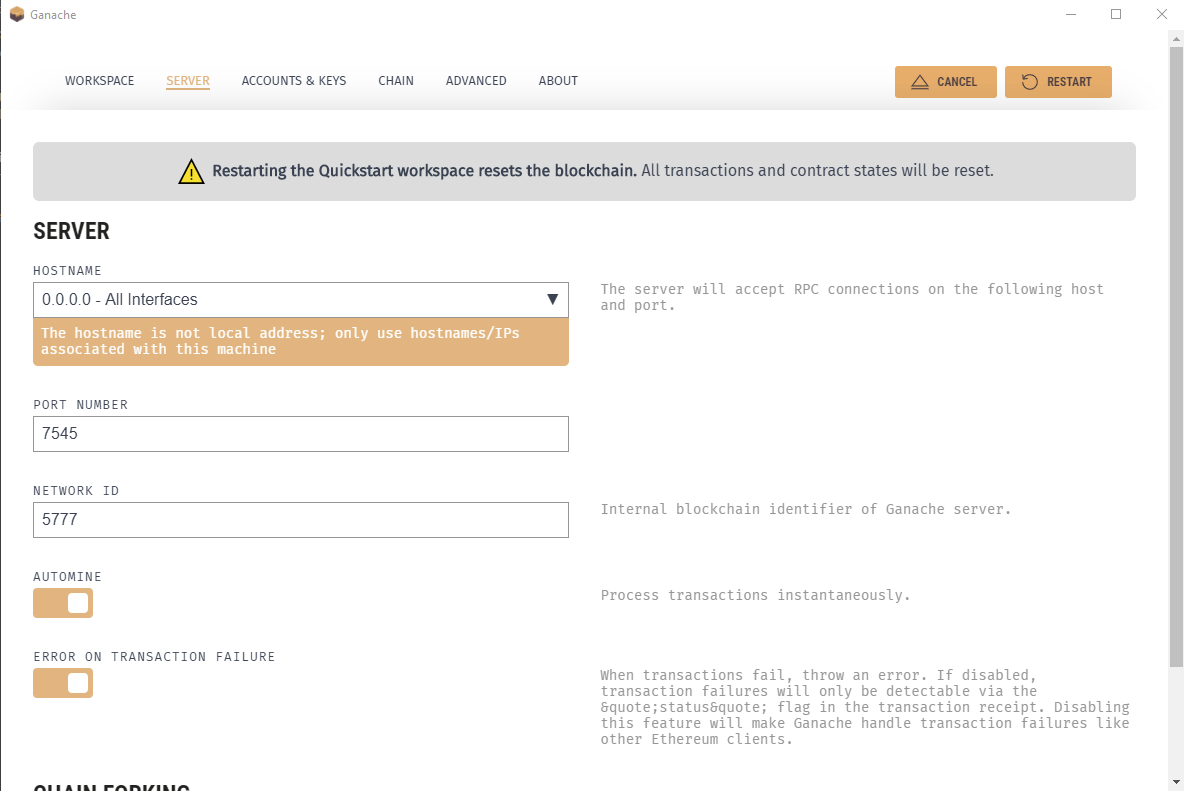This screenshot has width=1184, height=791.
Task: Toggle Error on Transaction Failure switch
Action: pos(63,683)
